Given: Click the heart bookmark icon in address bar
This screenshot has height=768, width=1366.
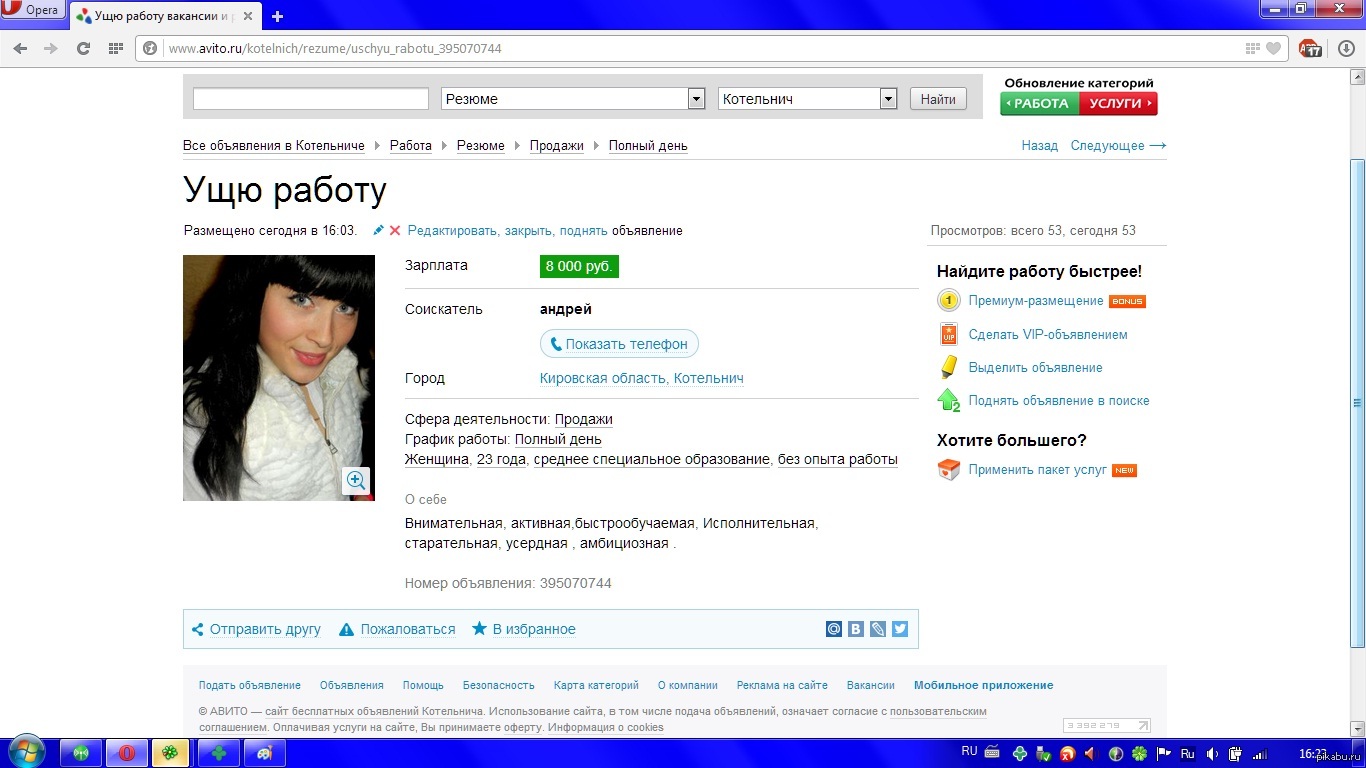Looking at the screenshot, I should tap(1273, 48).
